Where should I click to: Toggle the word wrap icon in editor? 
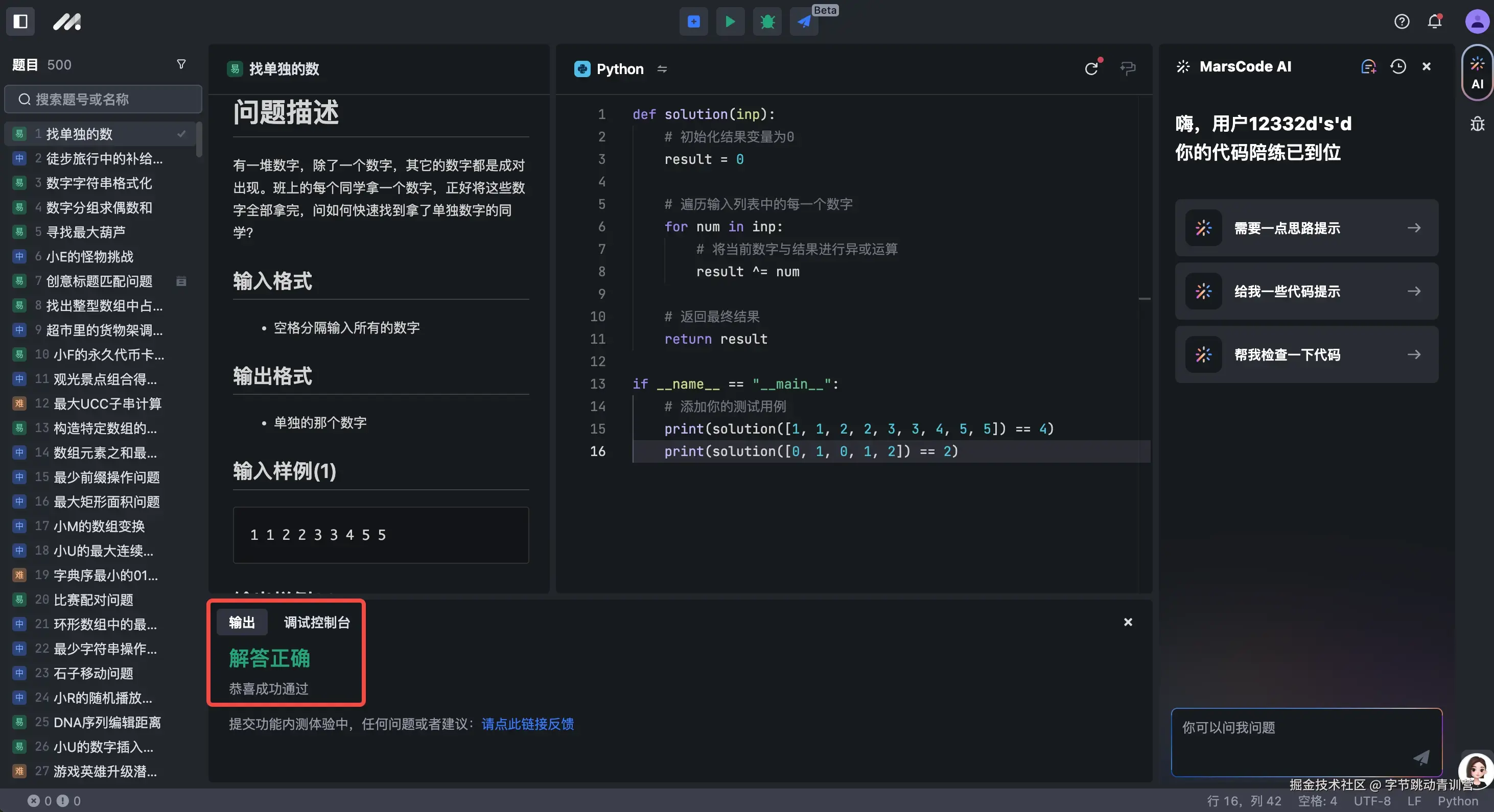pos(1128,68)
